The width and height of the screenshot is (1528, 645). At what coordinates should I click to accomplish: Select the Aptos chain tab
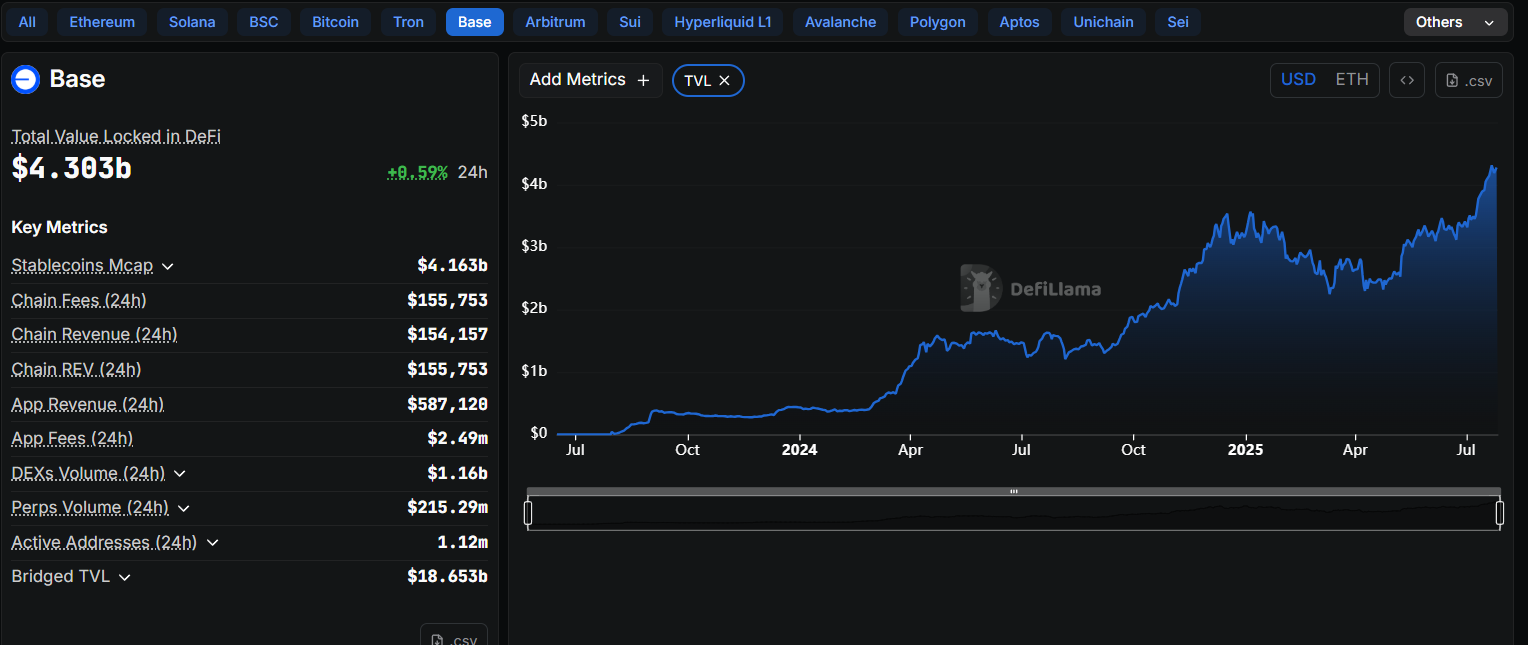coord(1019,22)
